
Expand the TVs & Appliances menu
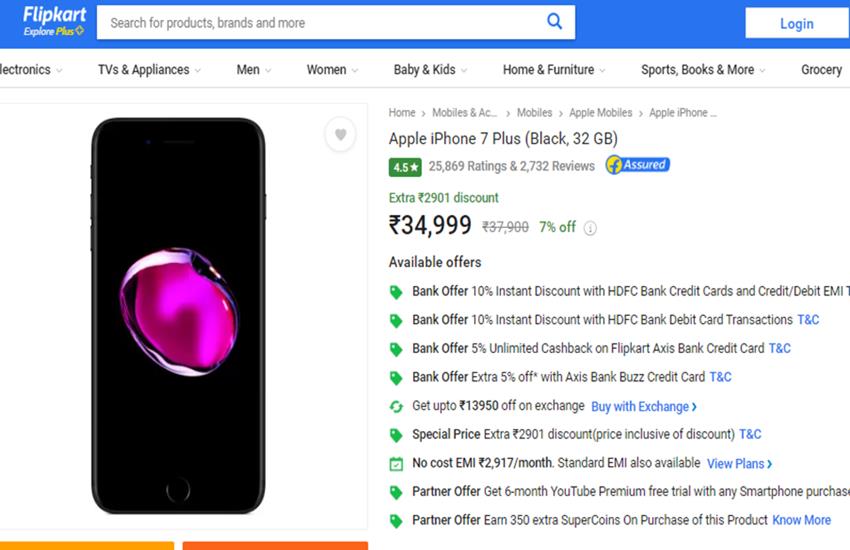point(148,70)
